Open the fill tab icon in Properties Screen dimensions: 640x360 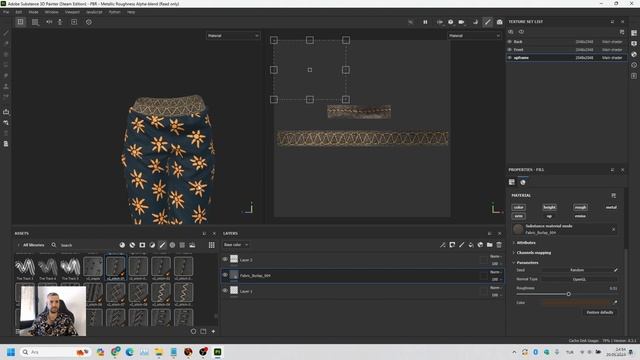coord(523,182)
